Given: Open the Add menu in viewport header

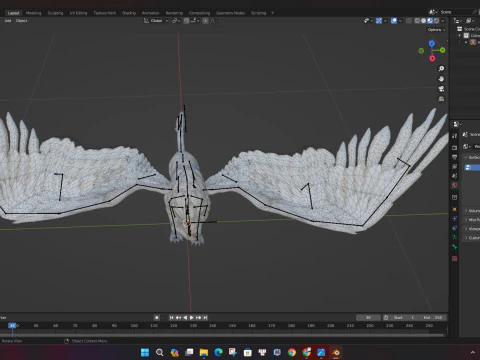Looking at the screenshot, I should 8,21.
